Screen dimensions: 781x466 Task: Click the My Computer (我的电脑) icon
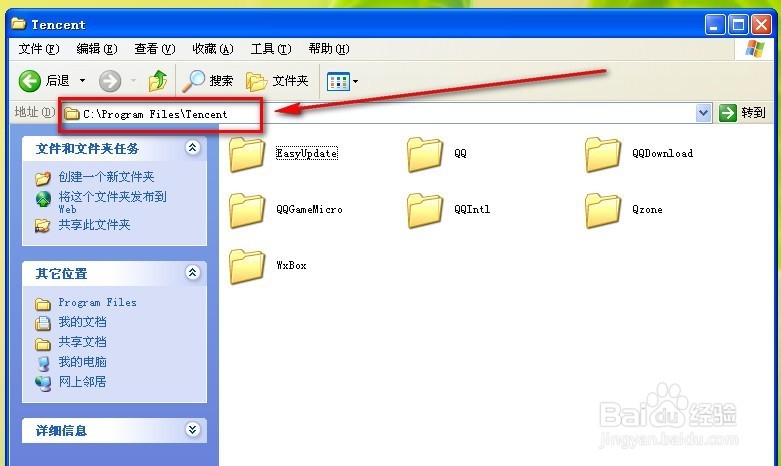click(43, 363)
